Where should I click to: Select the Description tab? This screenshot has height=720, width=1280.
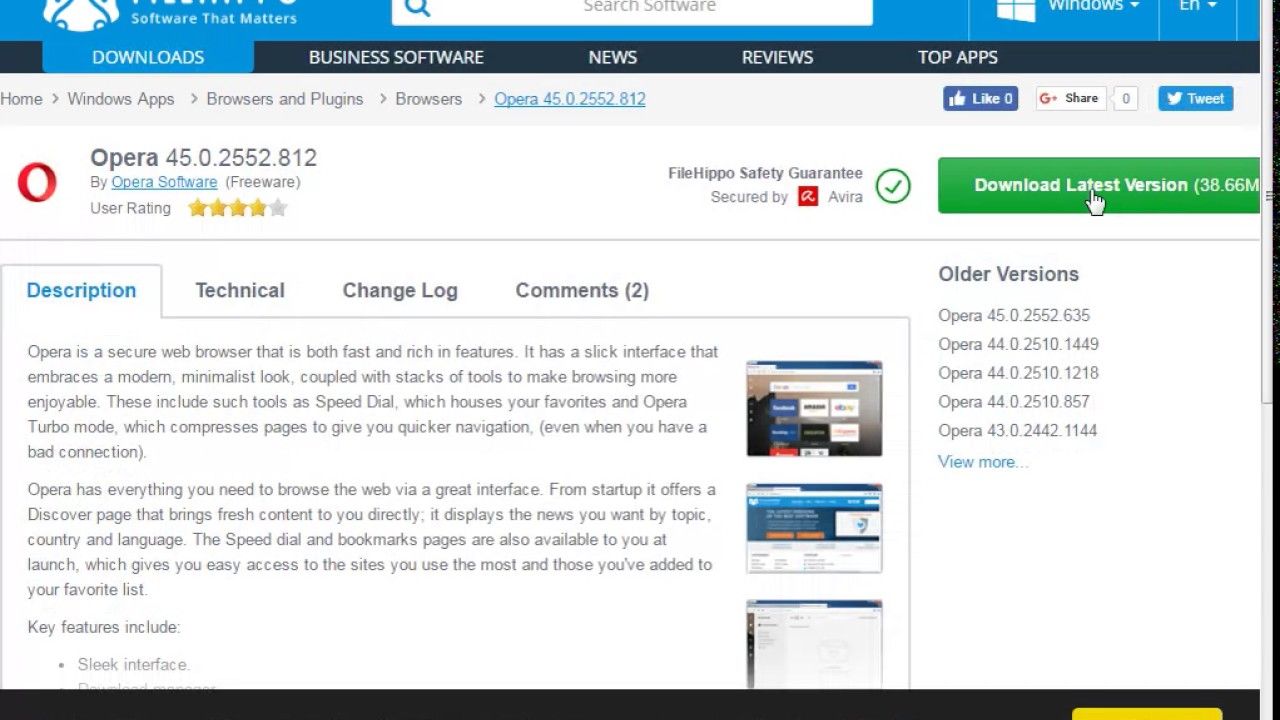point(81,290)
